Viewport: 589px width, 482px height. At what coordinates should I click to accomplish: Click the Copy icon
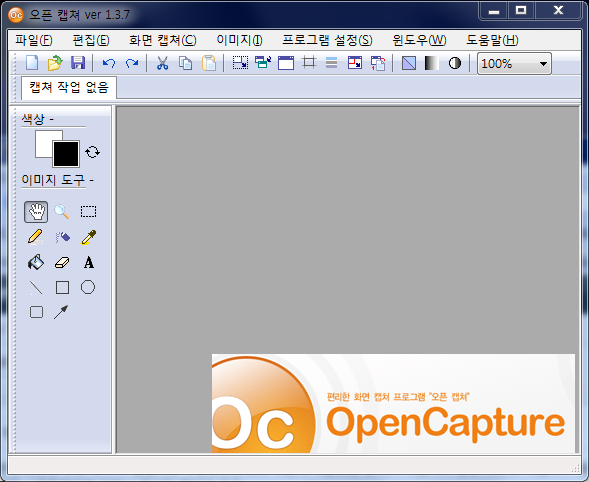(x=185, y=63)
